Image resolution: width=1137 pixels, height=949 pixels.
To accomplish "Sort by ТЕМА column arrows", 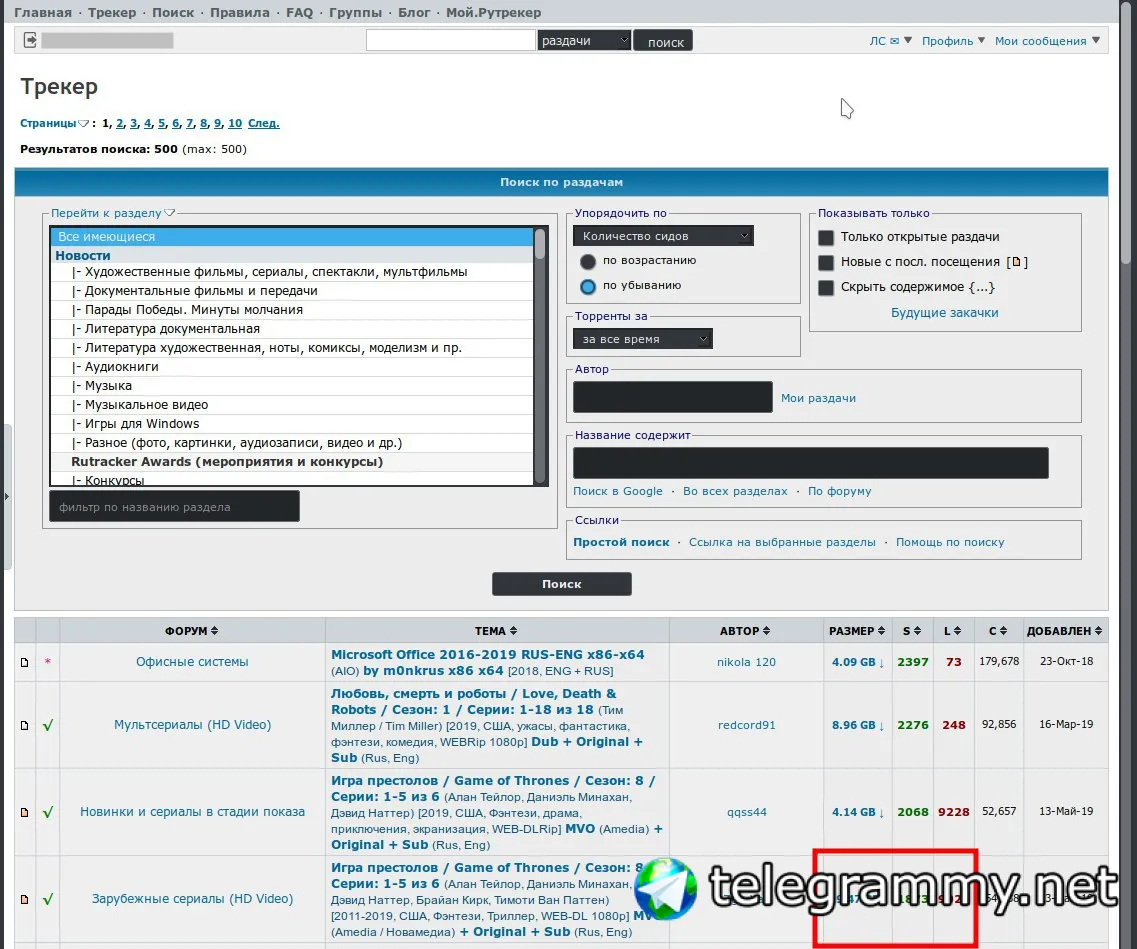I will point(513,631).
